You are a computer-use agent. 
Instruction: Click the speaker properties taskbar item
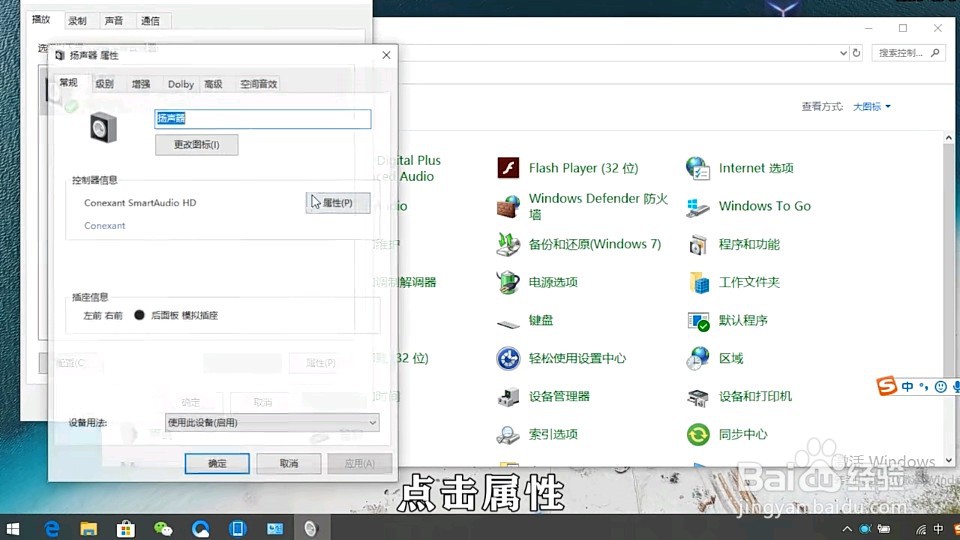(311, 528)
